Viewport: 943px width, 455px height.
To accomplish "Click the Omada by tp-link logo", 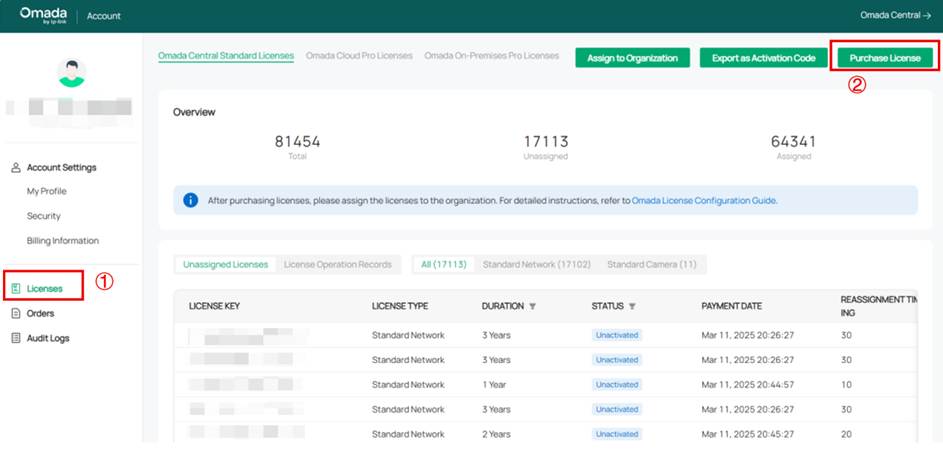I will point(43,15).
